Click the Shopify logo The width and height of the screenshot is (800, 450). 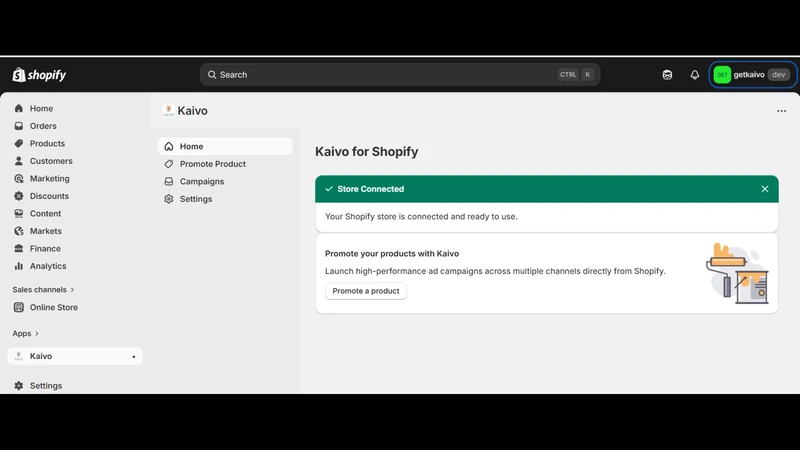click(39, 75)
